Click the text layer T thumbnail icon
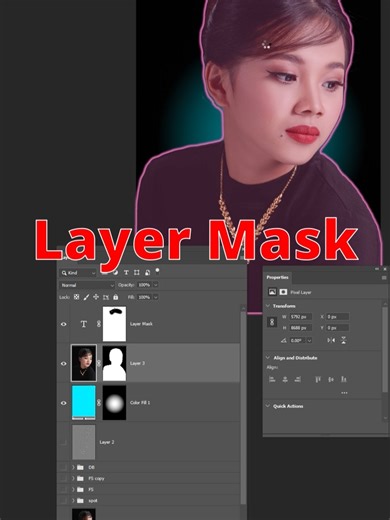Screen dimensions: 390x520 point(84,324)
